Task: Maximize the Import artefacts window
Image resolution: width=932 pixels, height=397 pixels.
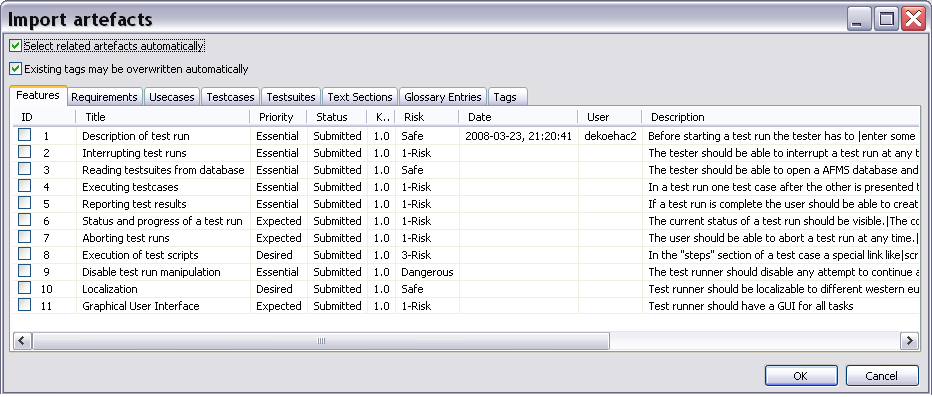Action: (887, 20)
